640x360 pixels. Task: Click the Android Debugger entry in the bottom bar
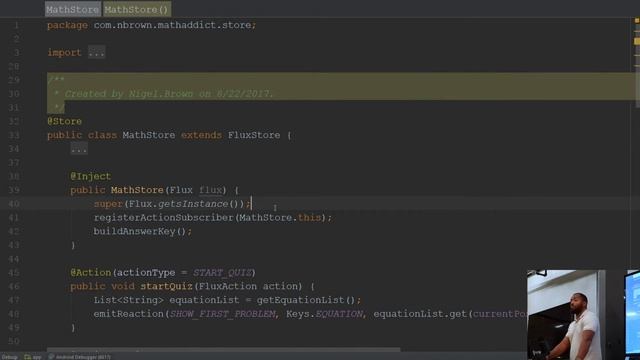pyautogui.click(x=80, y=357)
